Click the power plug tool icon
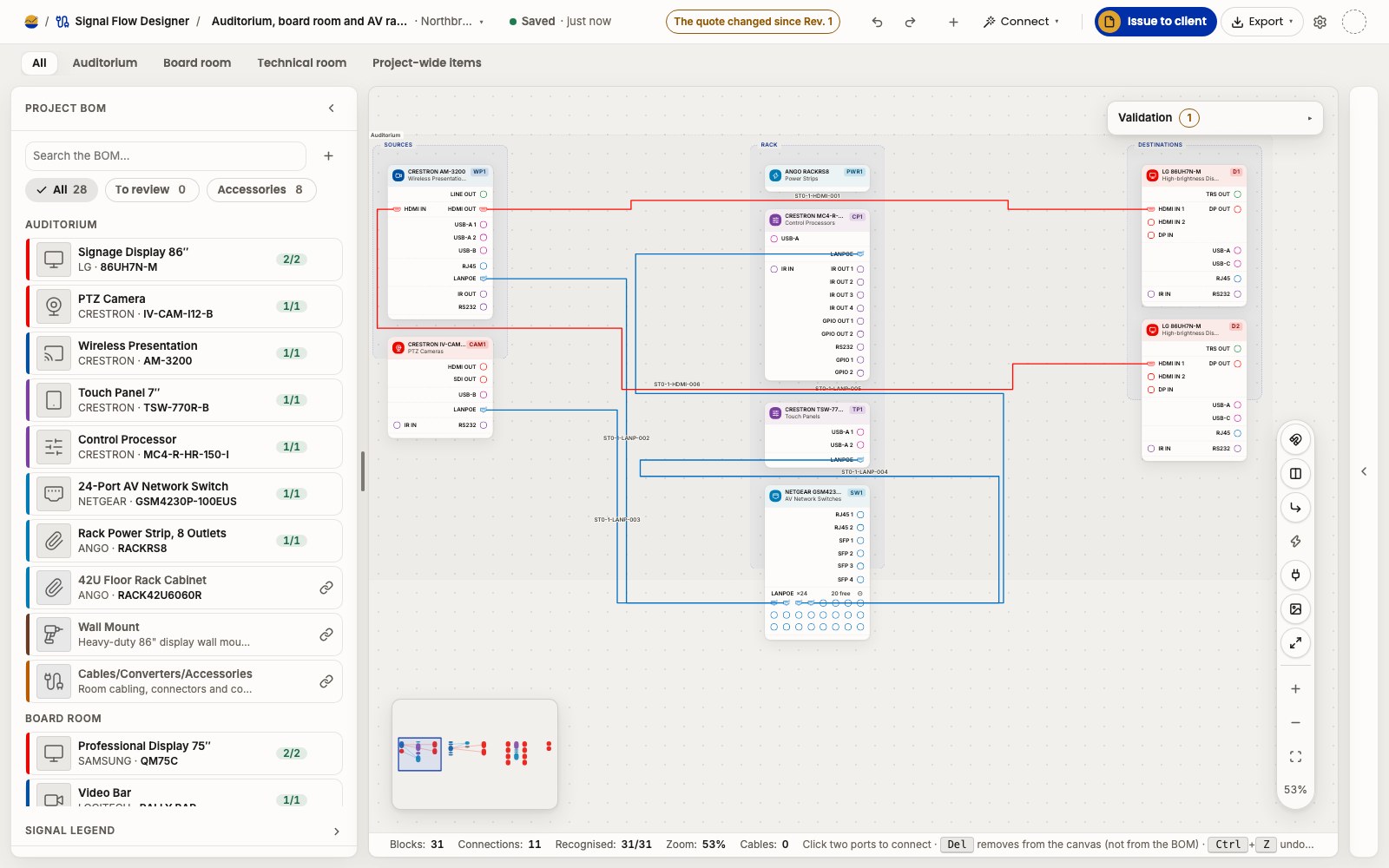 (x=1295, y=575)
